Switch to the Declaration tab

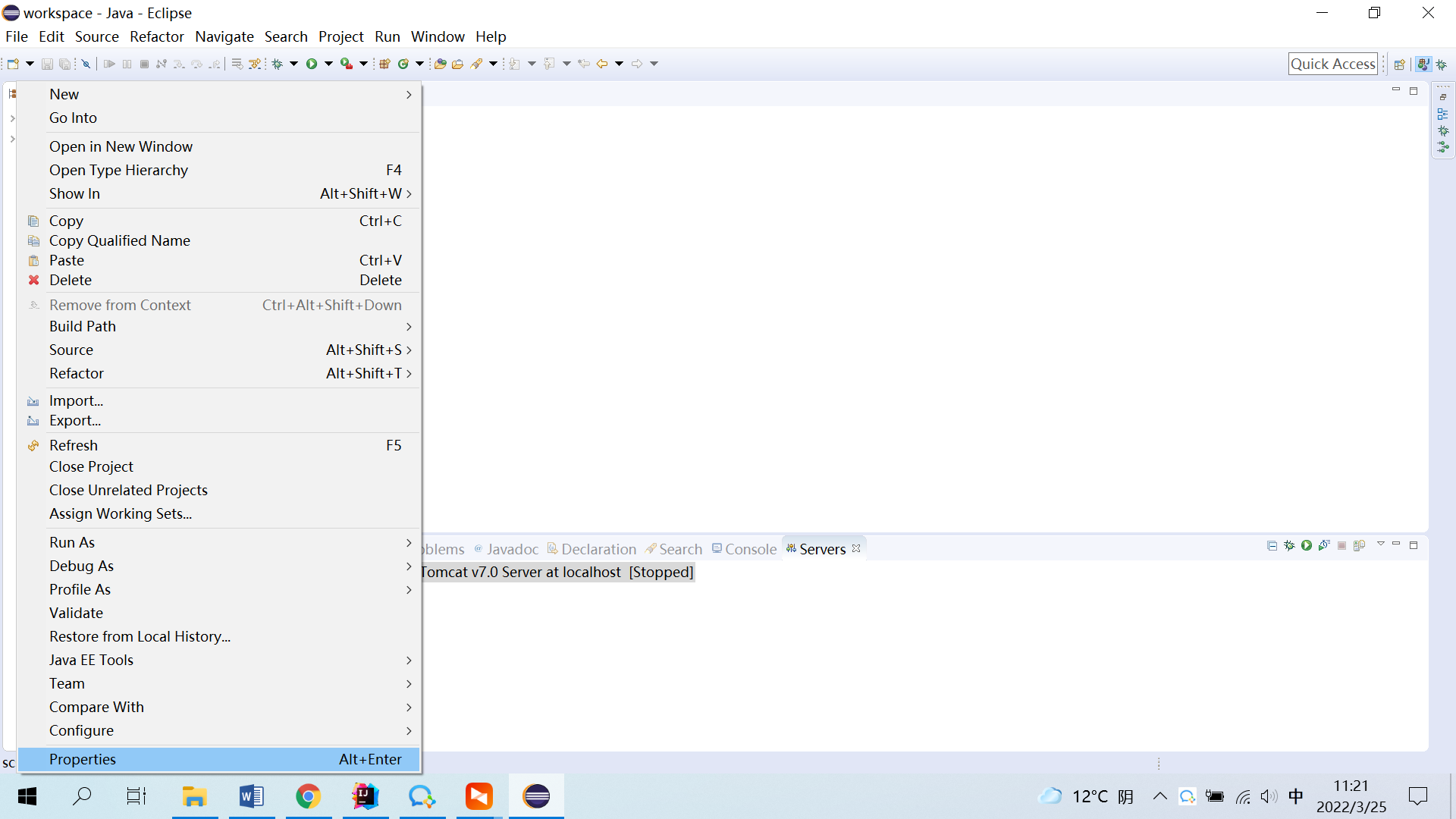pos(598,549)
